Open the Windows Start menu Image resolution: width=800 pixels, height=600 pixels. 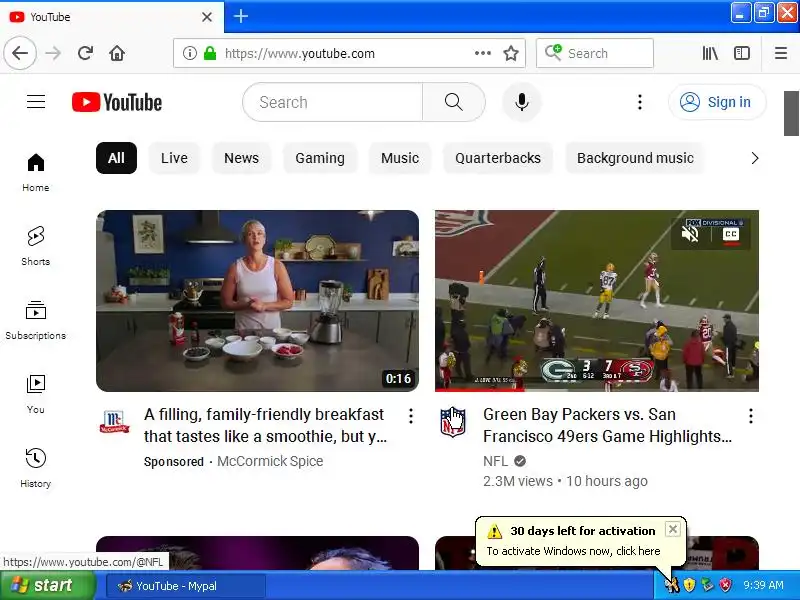pos(48,585)
